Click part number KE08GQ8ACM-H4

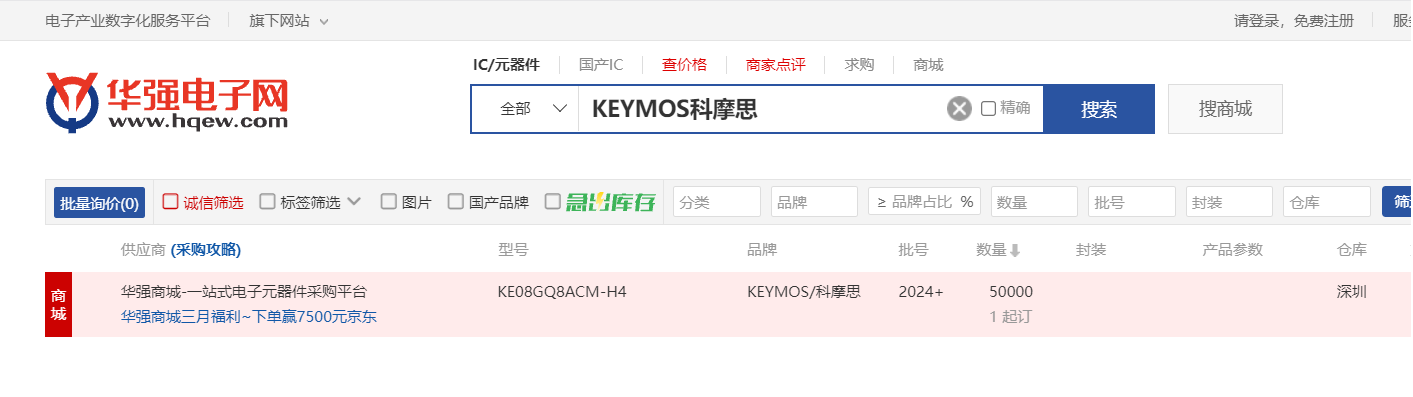tap(562, 292)
